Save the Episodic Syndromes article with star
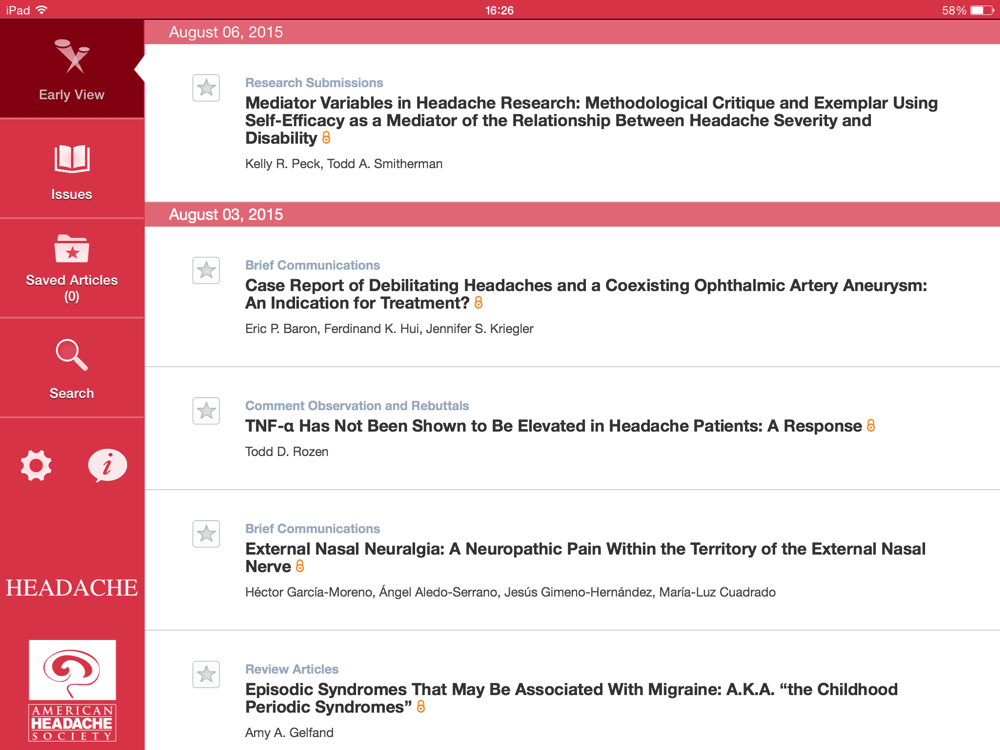 point(206,674)
